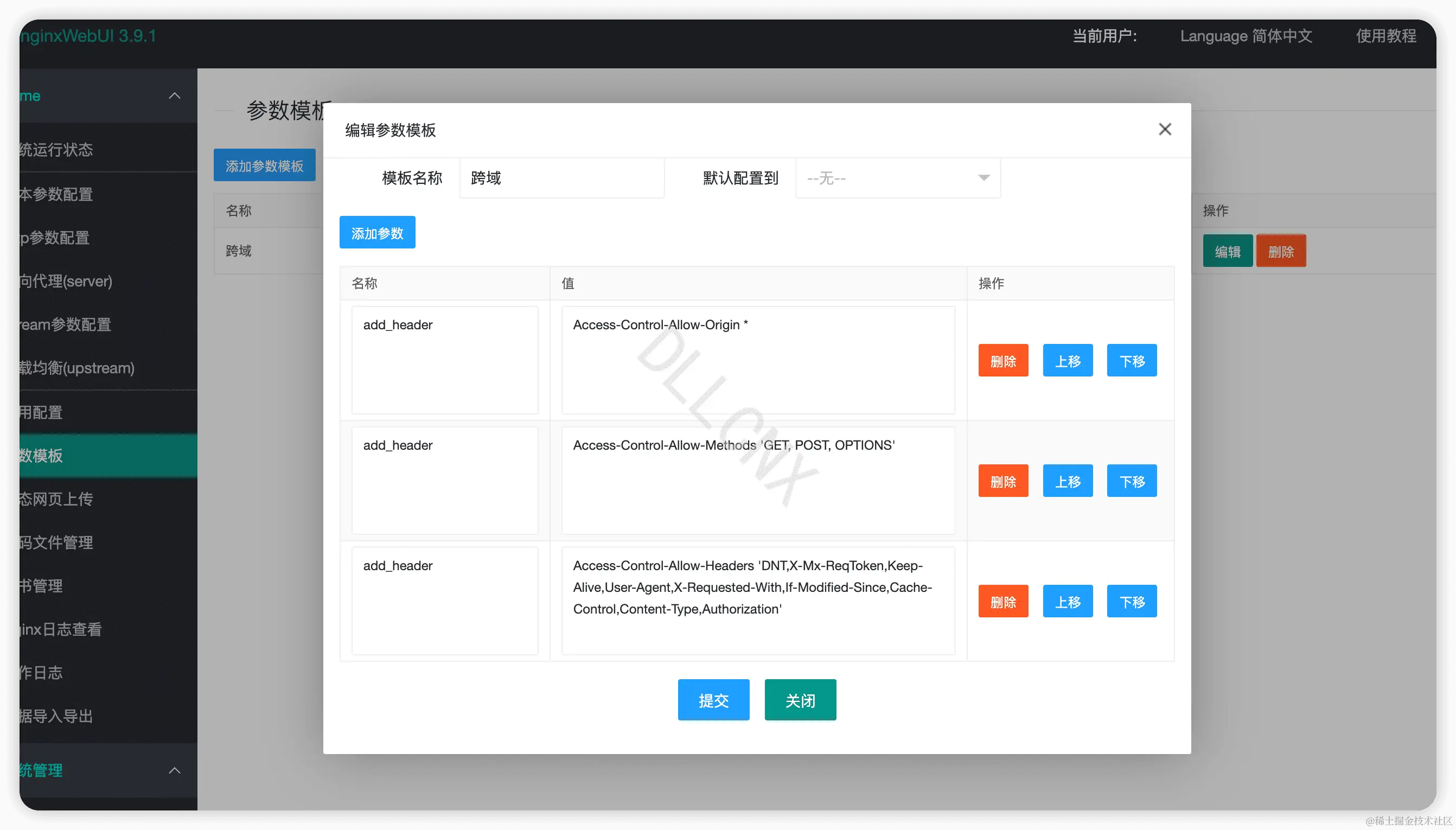The height and width of the screenshot is (830, 1456).
Task: Click the 添加参数 button
Action: tap(376, 233)
